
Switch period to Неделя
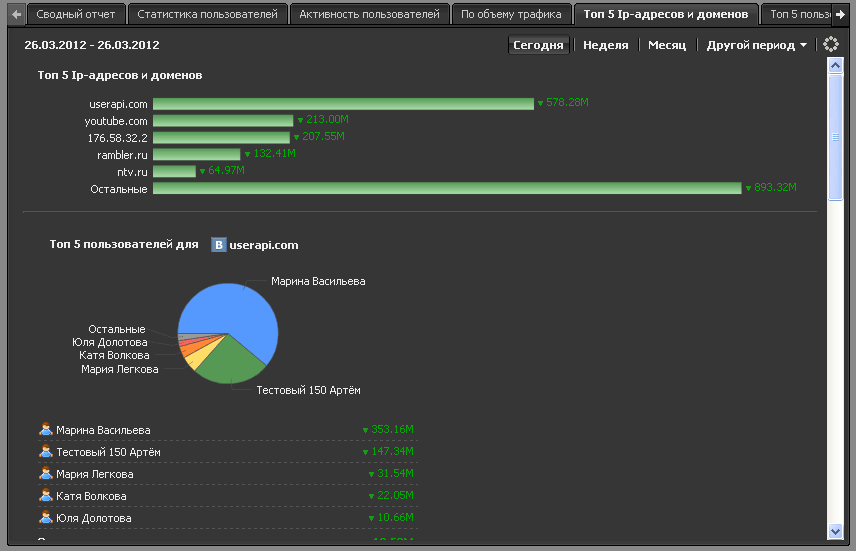605,45
